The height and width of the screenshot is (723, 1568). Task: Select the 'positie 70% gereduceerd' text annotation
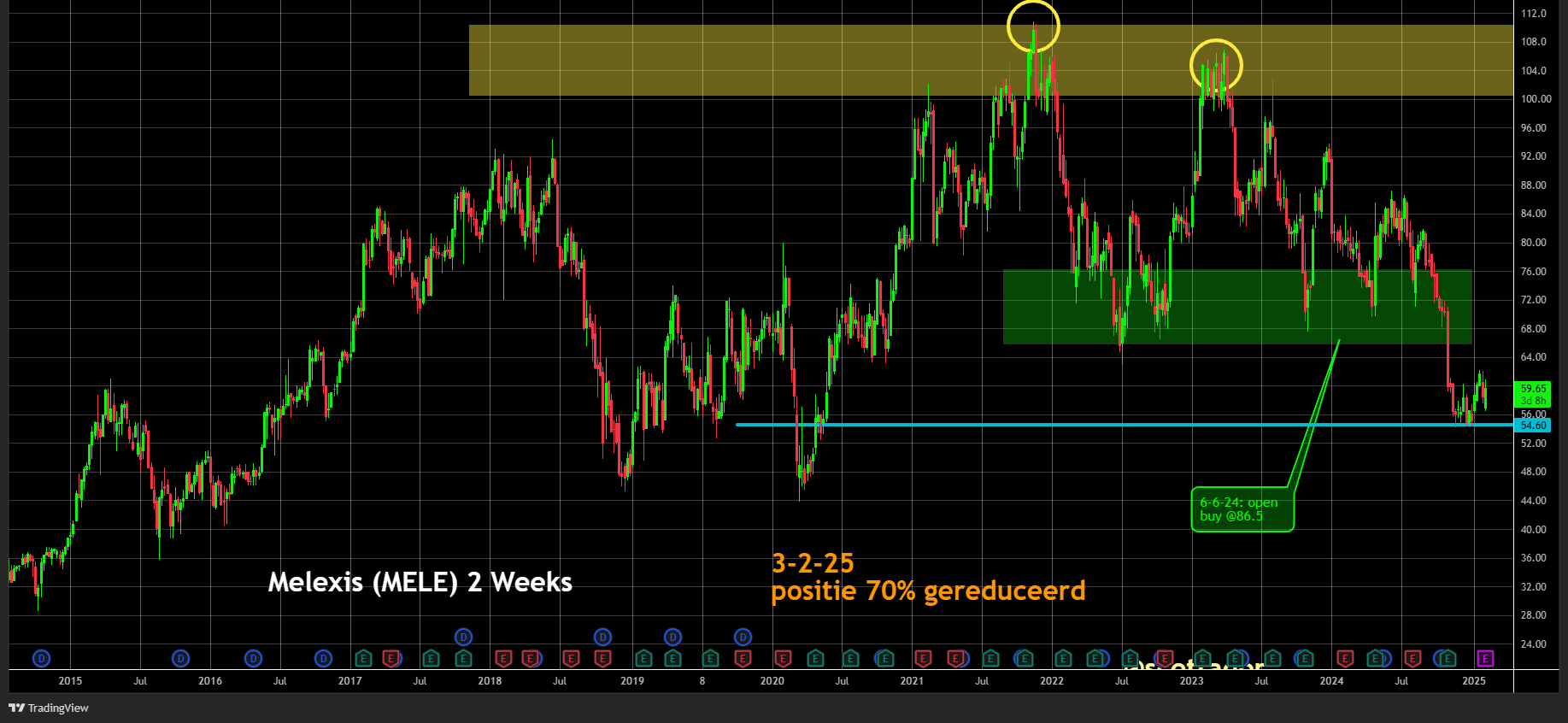pyautogui.click(x=928, y=591)
